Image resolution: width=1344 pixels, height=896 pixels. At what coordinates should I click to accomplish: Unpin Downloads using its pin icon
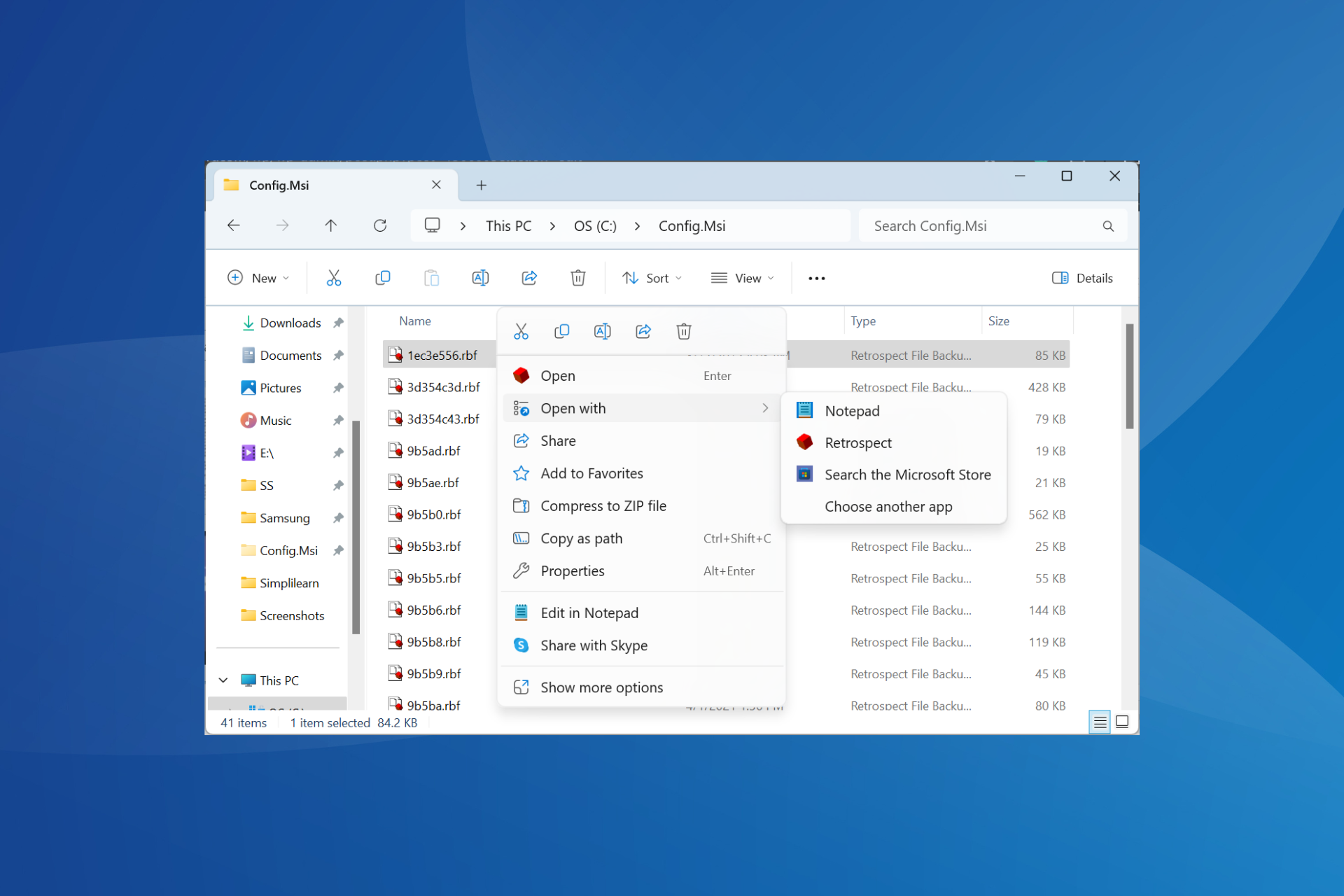pos(339,323)
